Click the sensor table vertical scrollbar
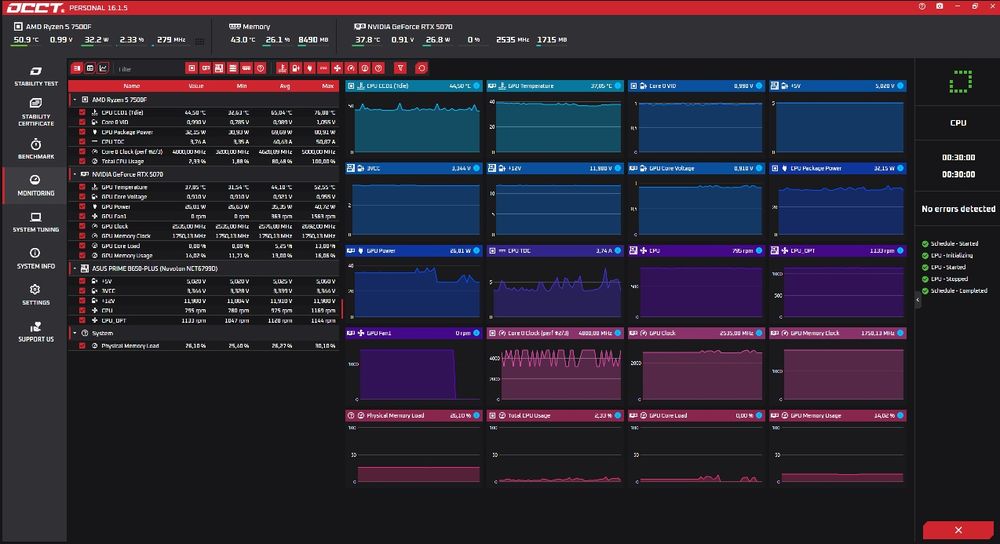The height and width of the screenshot is (544, 1000). click(x=342, y=309)
